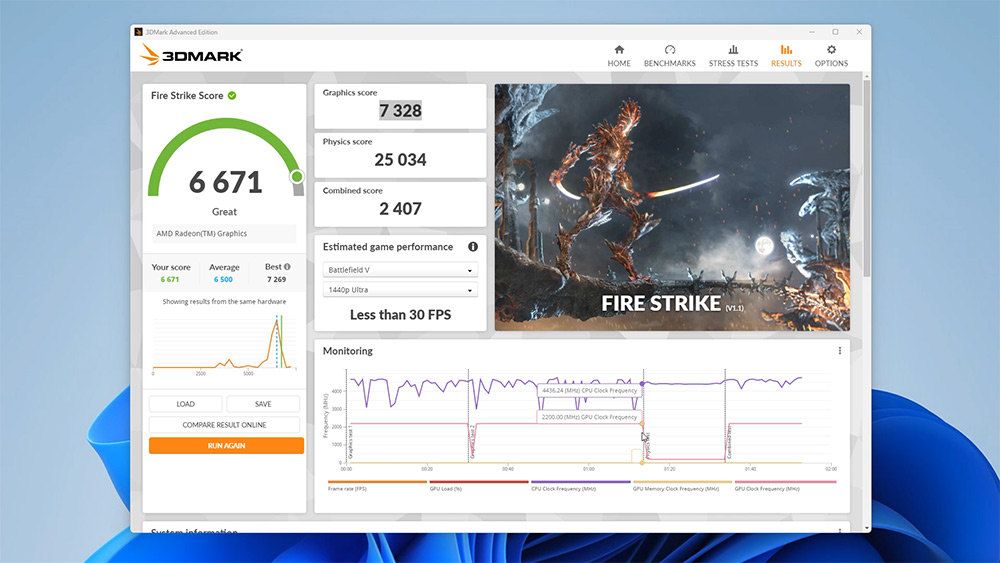Screen dimensions: 1000x563
Task: Click the AMD Radeon(TM) Graphics label
Action: pyautogui.click(x=202, y=233)
